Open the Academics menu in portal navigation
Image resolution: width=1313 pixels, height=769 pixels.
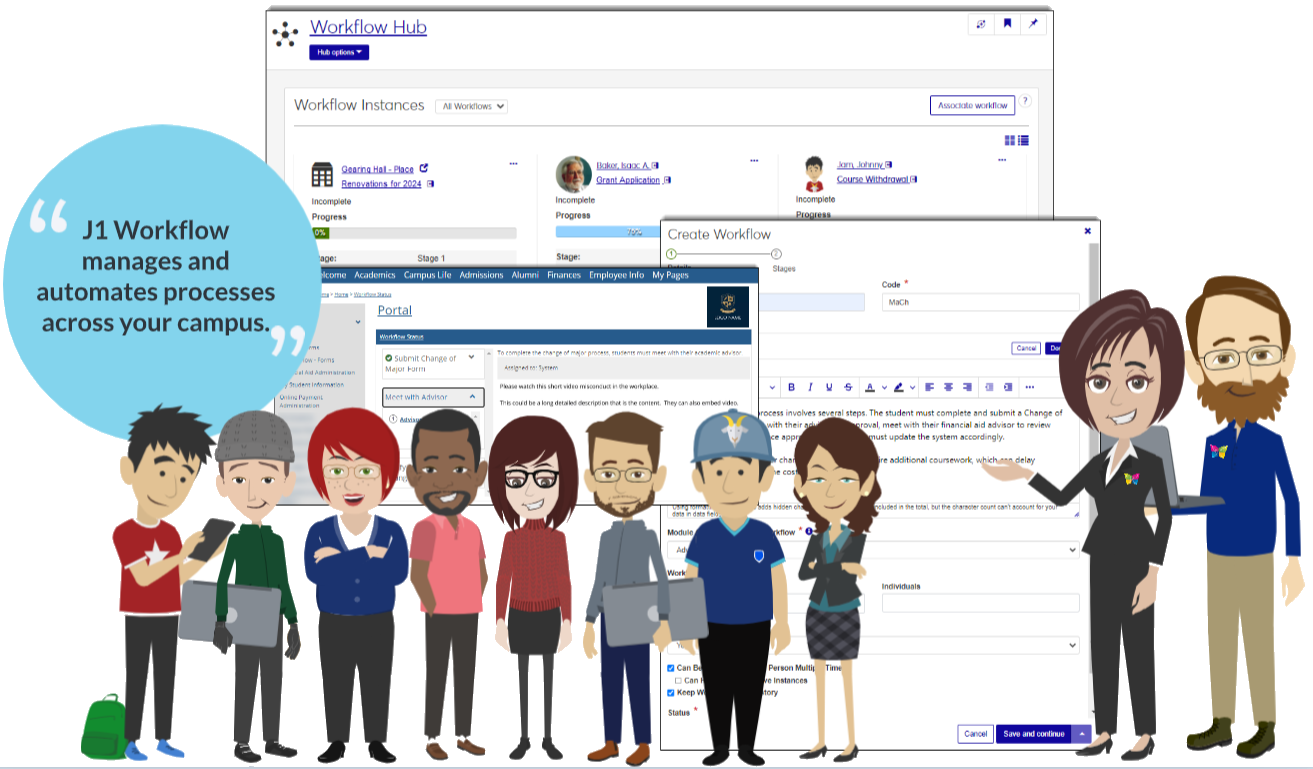(375, 275)
